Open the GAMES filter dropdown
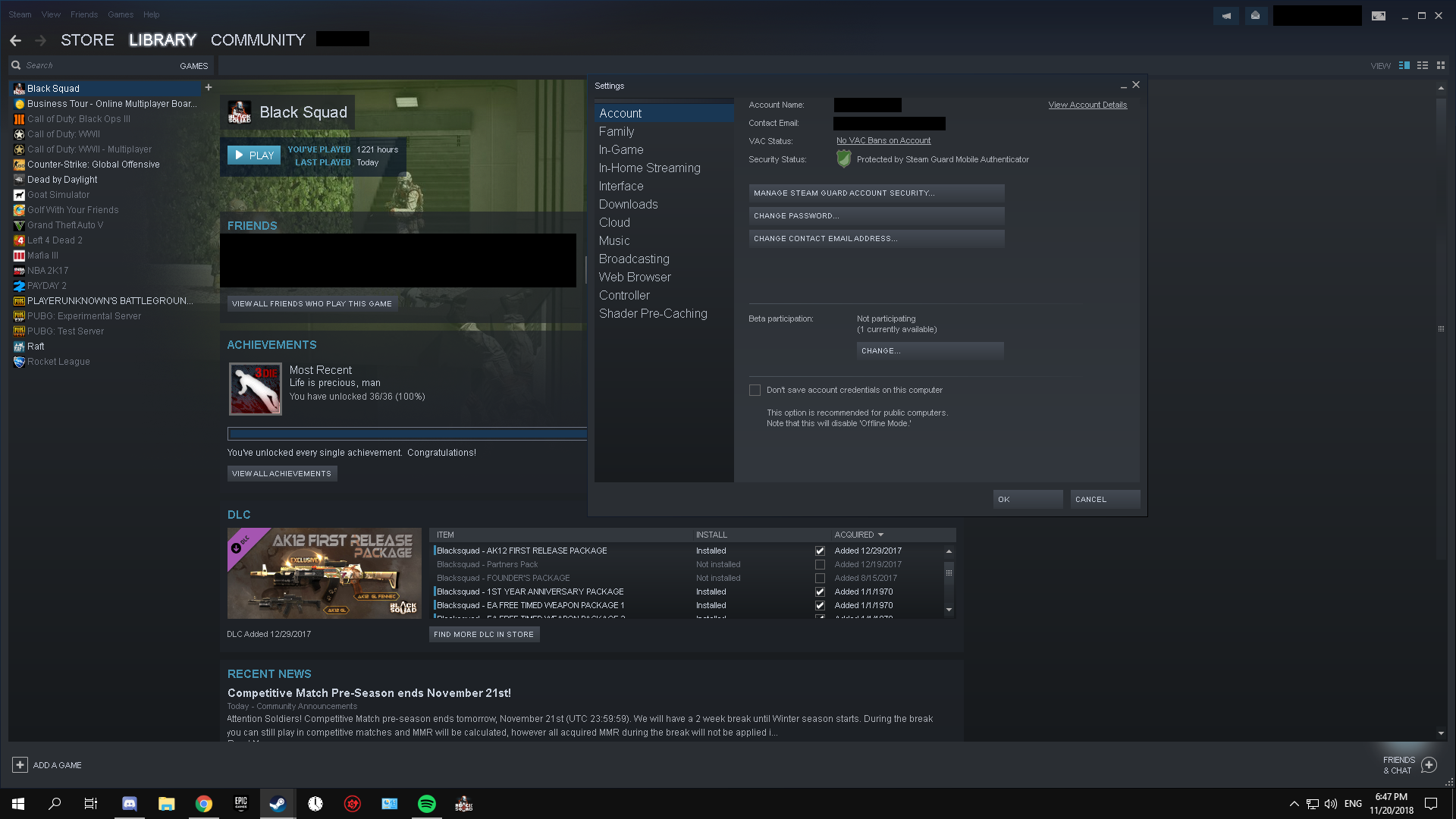This screenshot has height=819, width=1456. tap(193, 66)
